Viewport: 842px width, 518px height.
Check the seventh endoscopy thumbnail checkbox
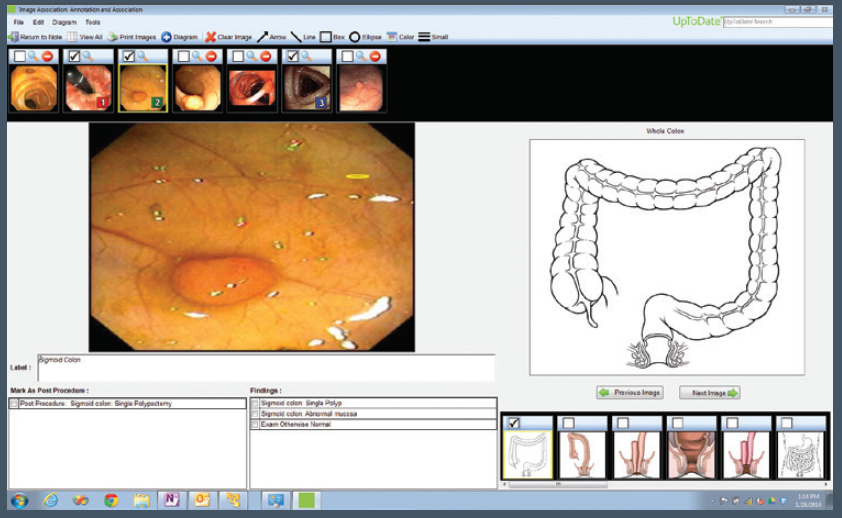coord(347,56)
